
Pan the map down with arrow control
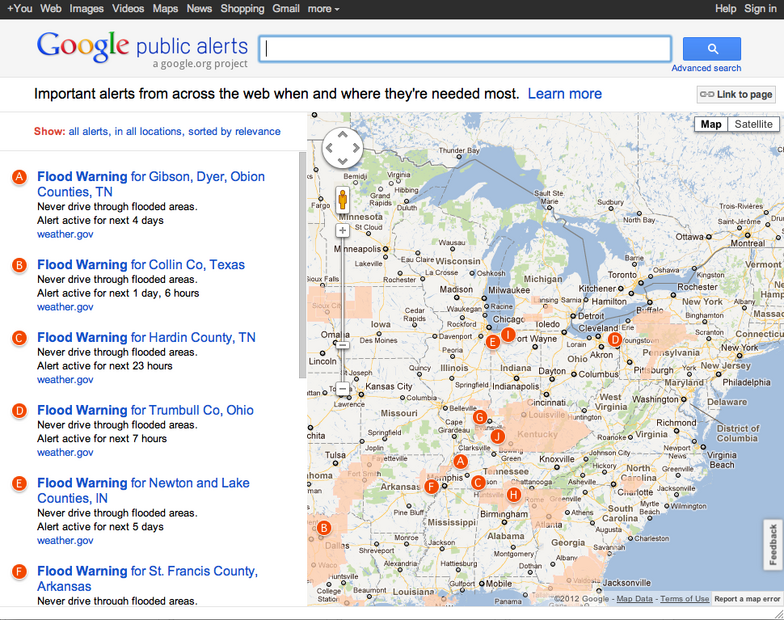(342, 161)
